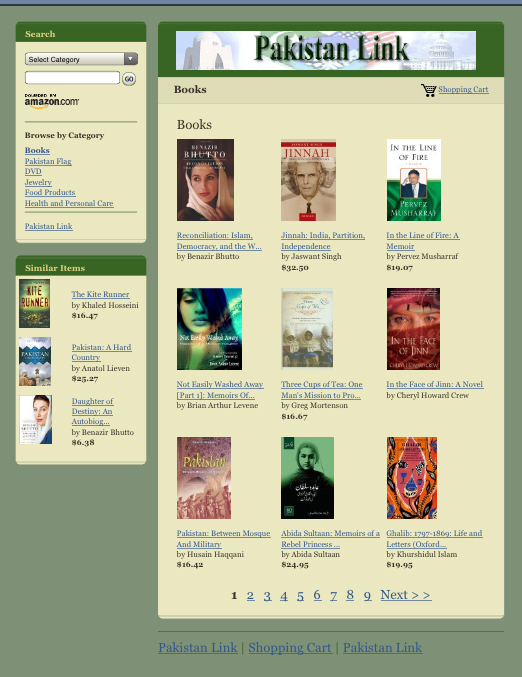Open the Food Products category
522x677 pixels.
click(x=50, y=193)
